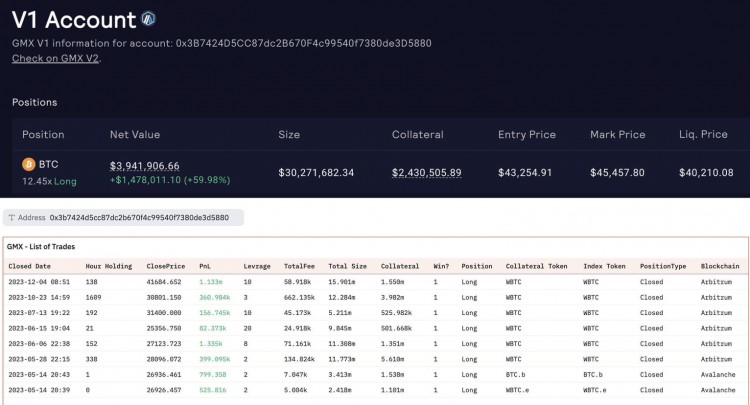Click the Liq. Price column header

(x=703, y=135)
